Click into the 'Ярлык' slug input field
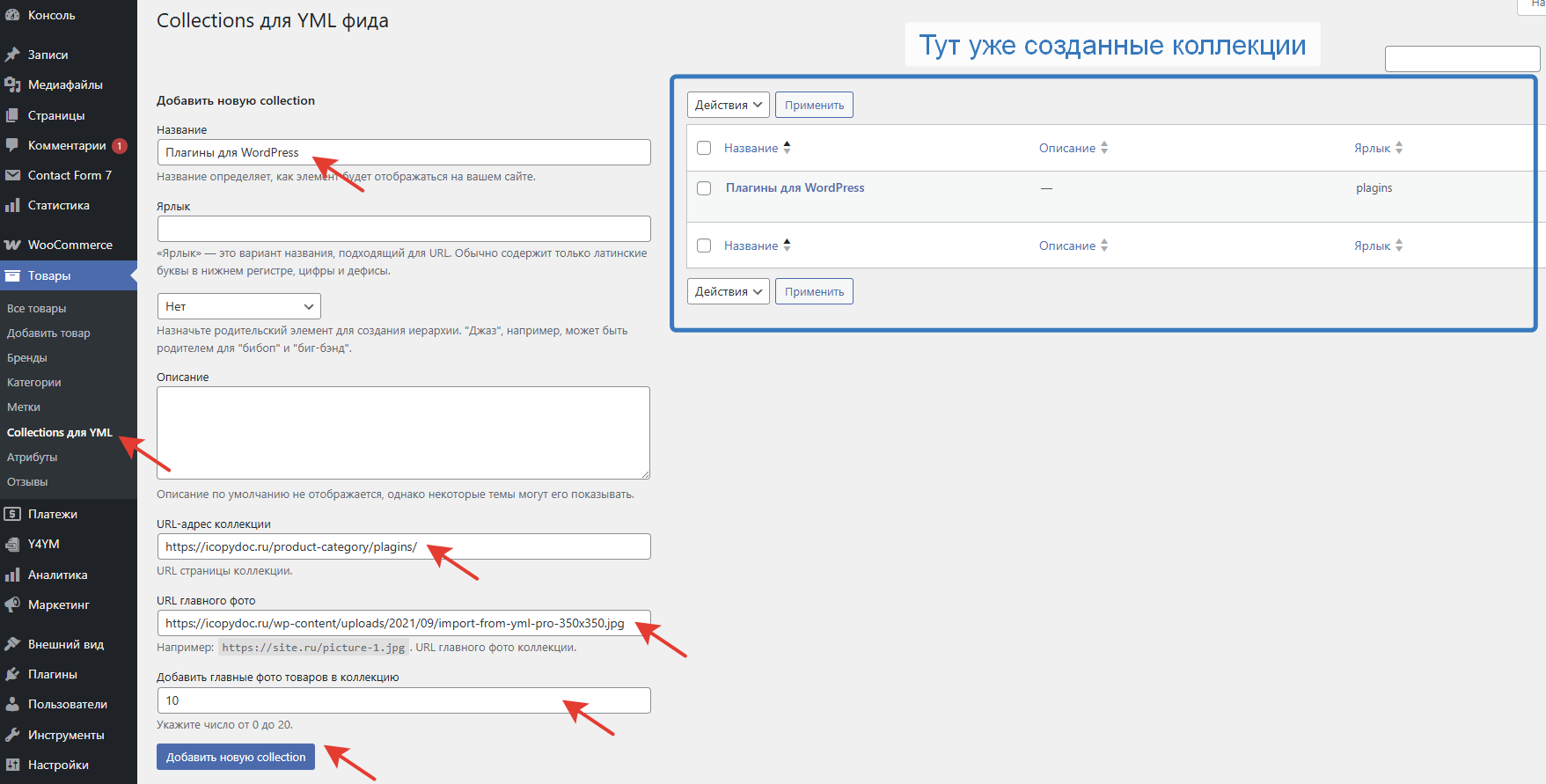The image size is (1546, 784). pyautogui.click(x=404, y=229)
